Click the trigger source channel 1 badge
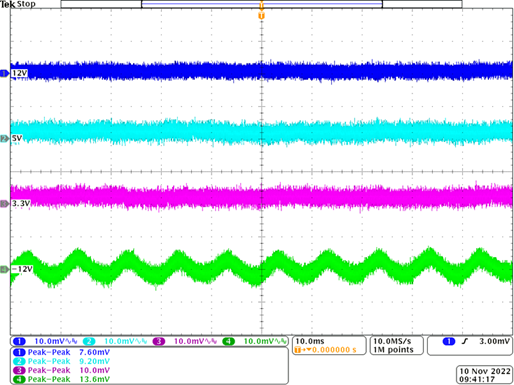Viewport: 514px width, 385px height. tap(449, 341)
